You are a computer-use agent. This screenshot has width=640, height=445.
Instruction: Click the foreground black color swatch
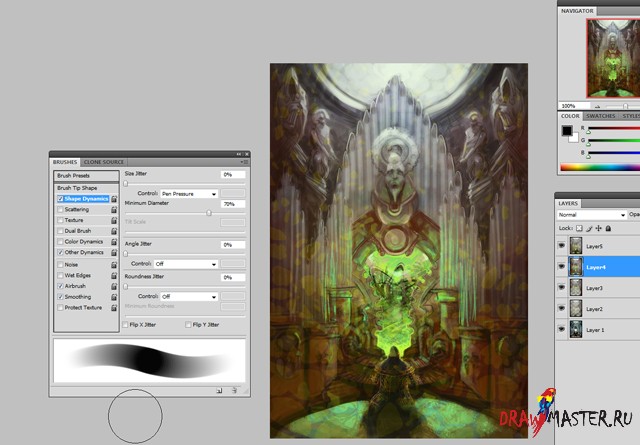point(567,131)
